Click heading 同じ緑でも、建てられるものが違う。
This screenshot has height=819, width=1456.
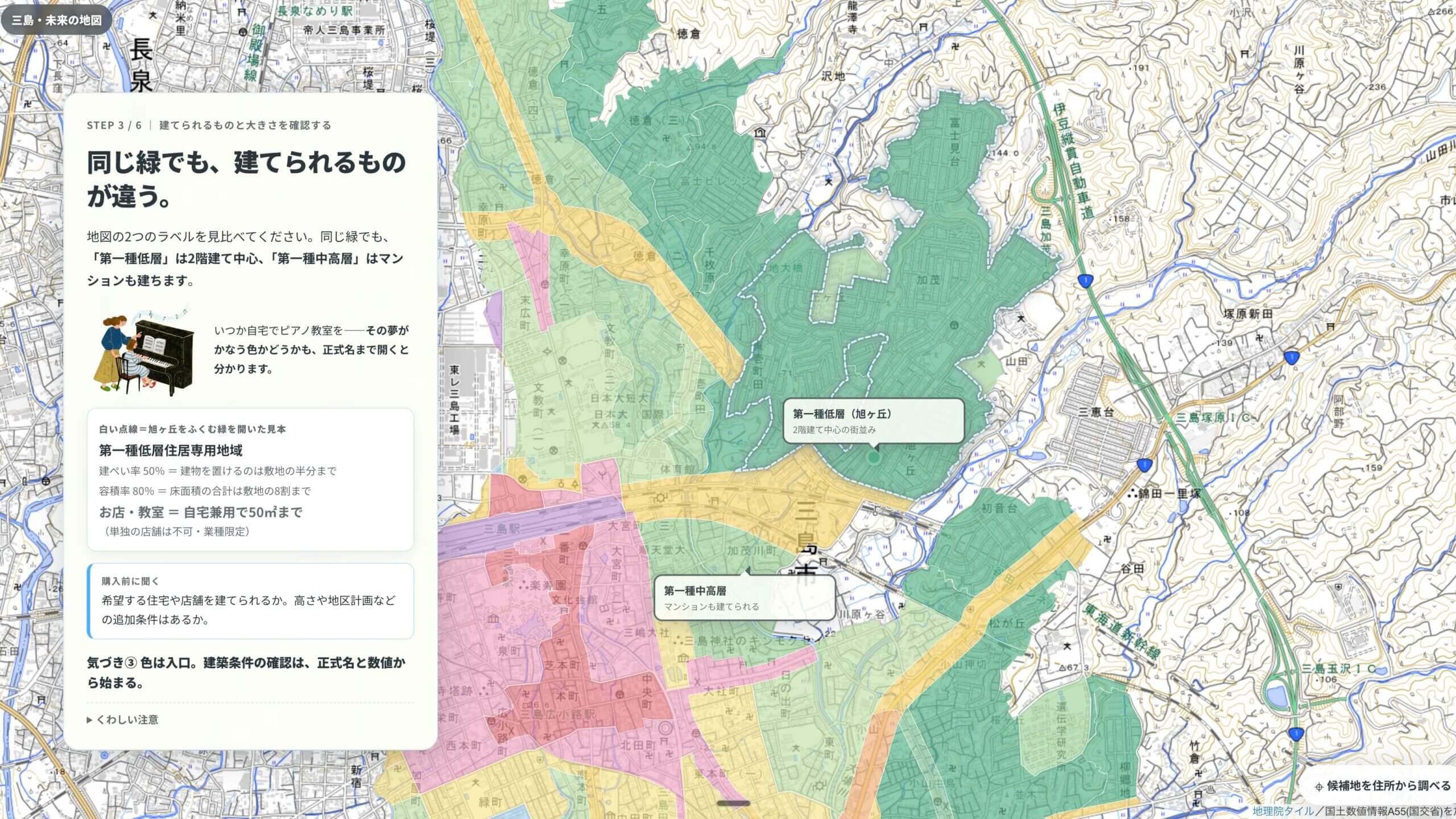click(x=246, y=179)
